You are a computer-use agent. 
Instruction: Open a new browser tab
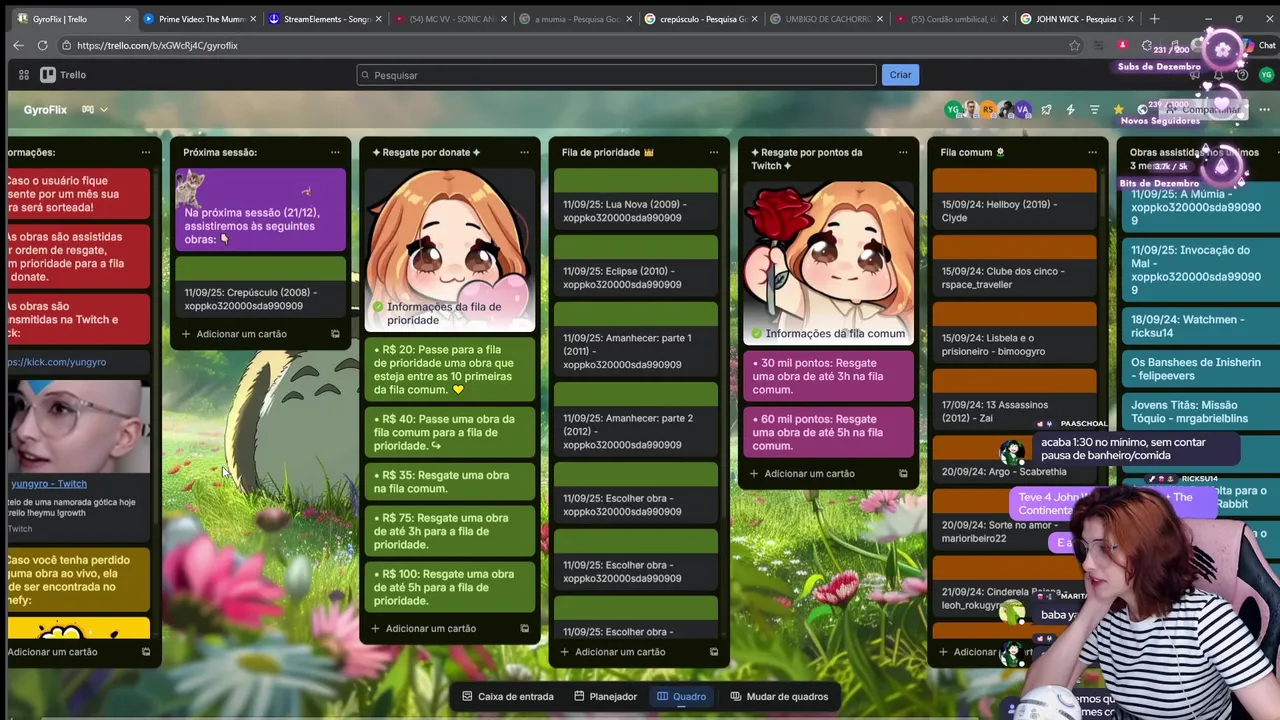[1154, 19]
